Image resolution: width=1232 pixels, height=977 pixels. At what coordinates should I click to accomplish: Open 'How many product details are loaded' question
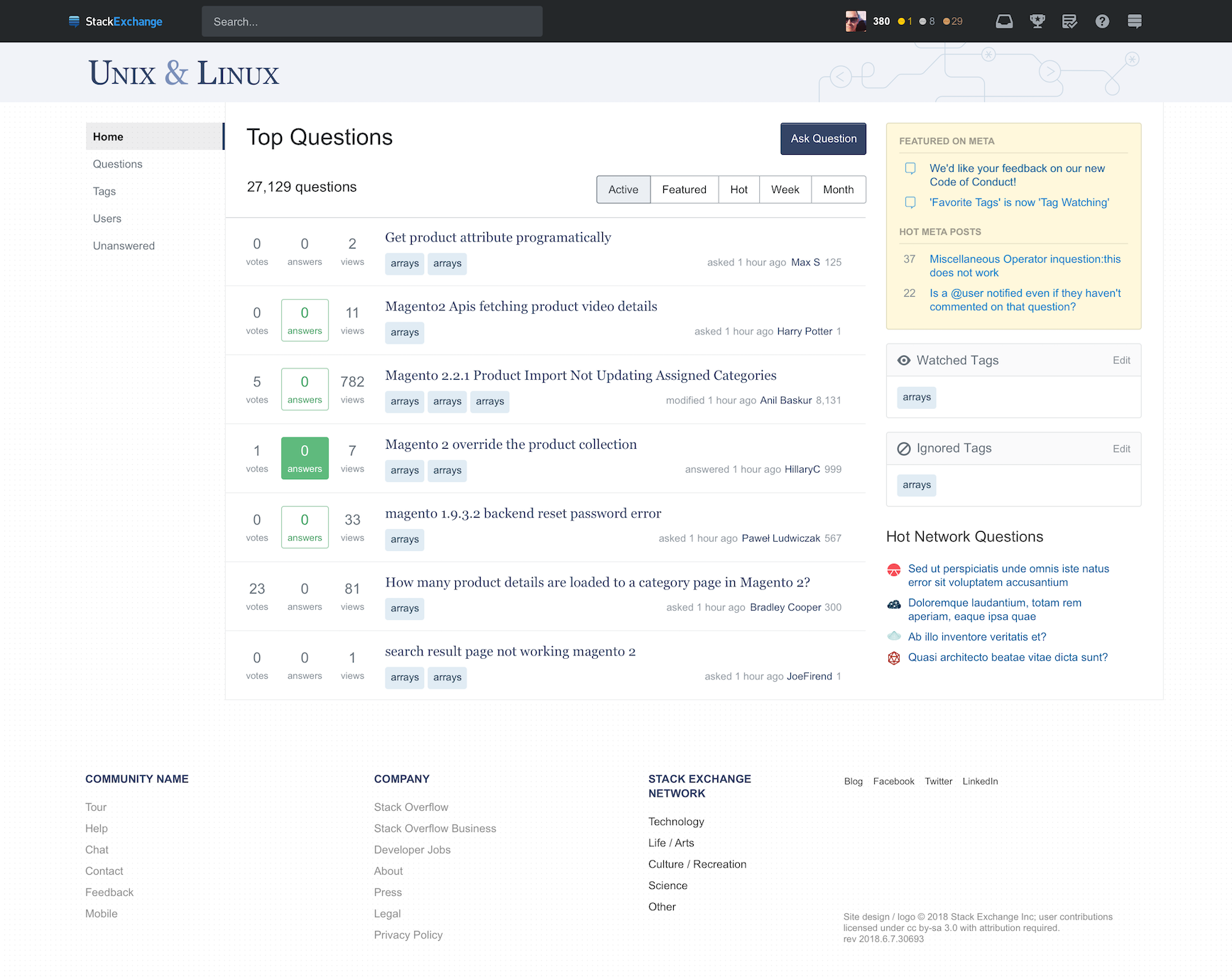(x=597, y=582)
